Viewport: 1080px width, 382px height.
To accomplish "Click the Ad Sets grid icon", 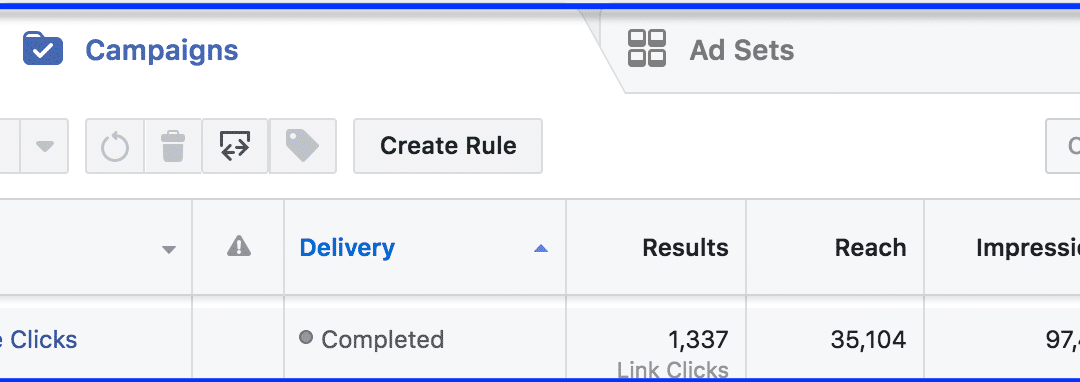I will click(647, 48).
